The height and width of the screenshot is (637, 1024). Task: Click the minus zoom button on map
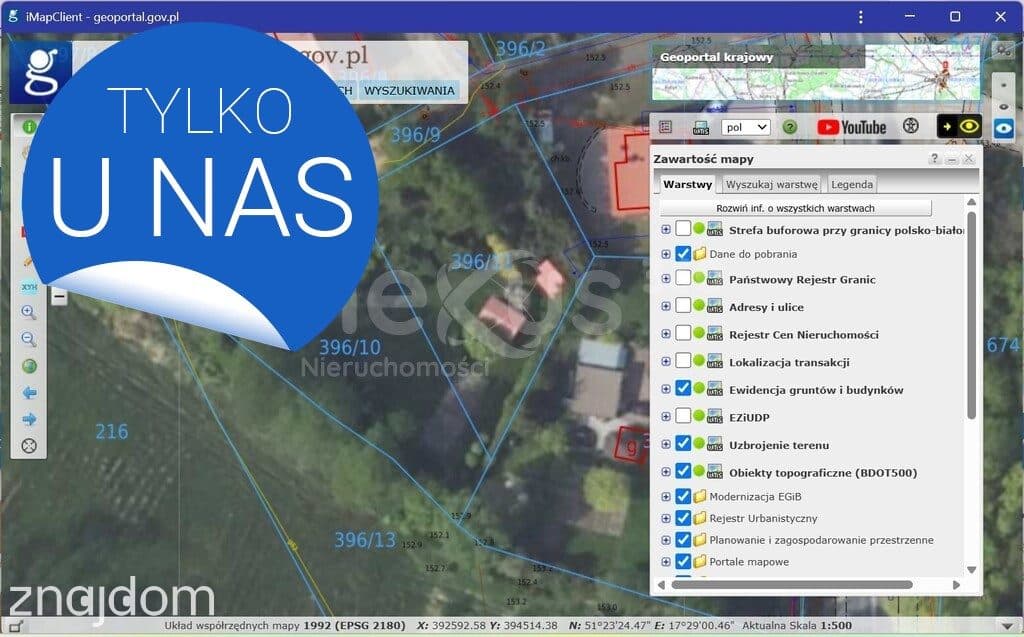coord(59,297)
